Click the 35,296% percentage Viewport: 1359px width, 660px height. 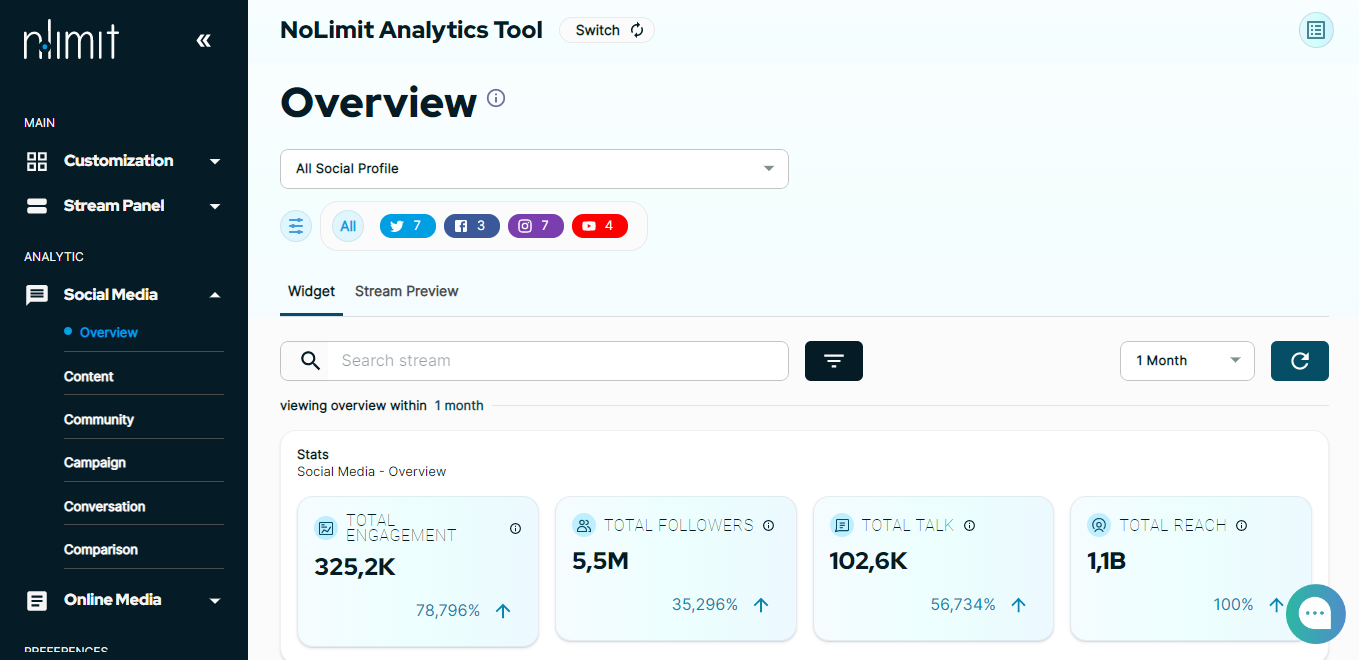[705, 605]
